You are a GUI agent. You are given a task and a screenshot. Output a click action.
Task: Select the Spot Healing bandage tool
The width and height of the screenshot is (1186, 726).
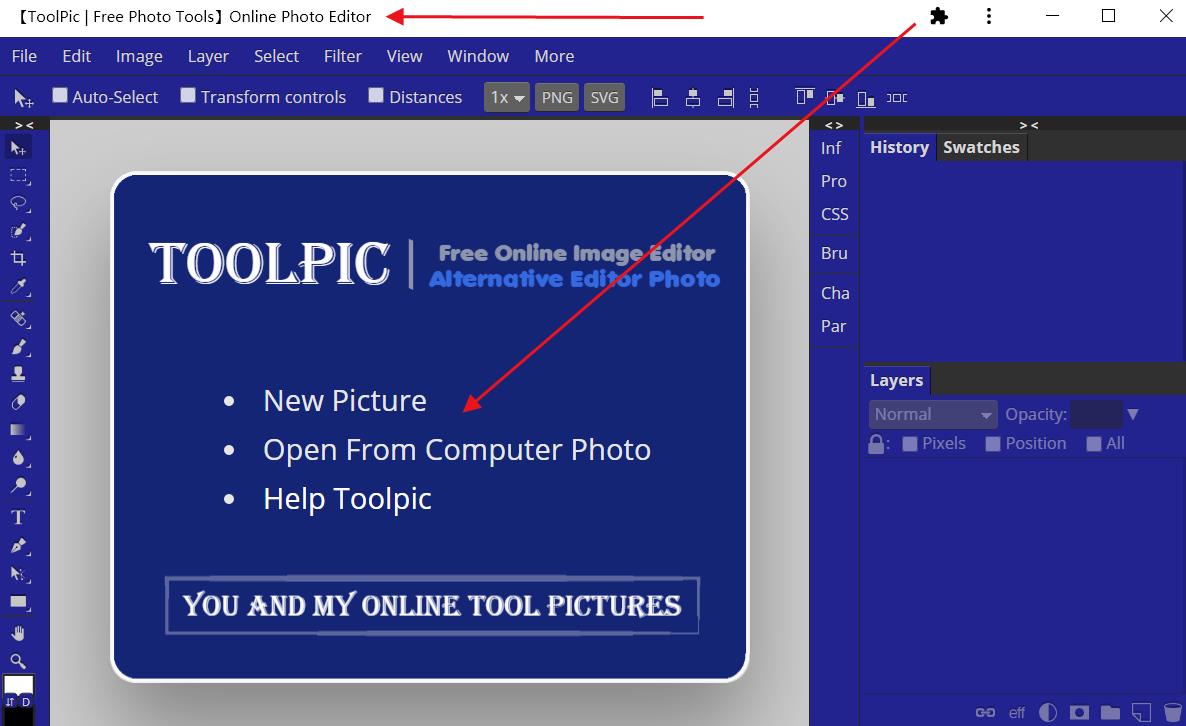(18, 318)
